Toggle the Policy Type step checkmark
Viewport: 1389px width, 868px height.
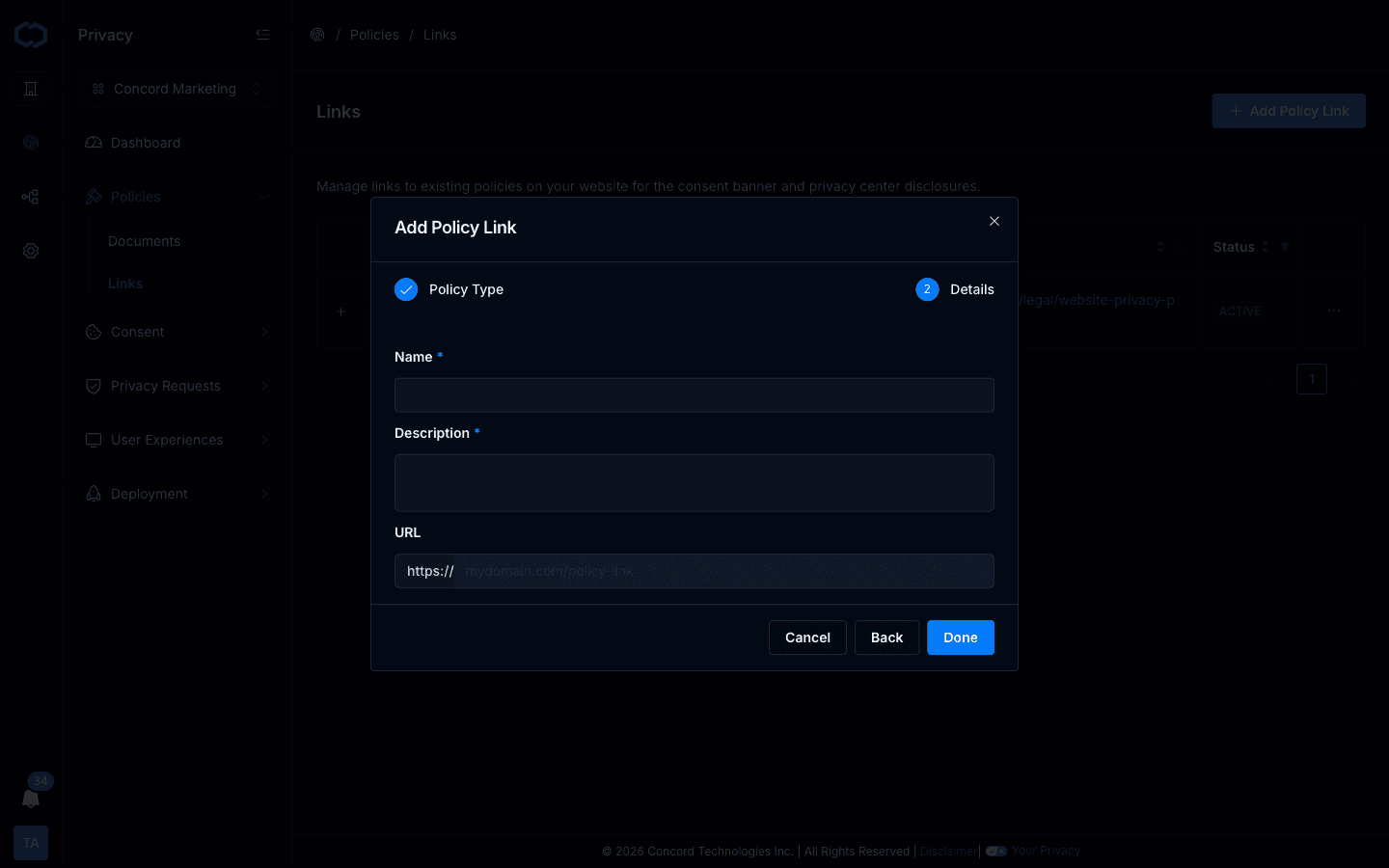click(405, 288)
